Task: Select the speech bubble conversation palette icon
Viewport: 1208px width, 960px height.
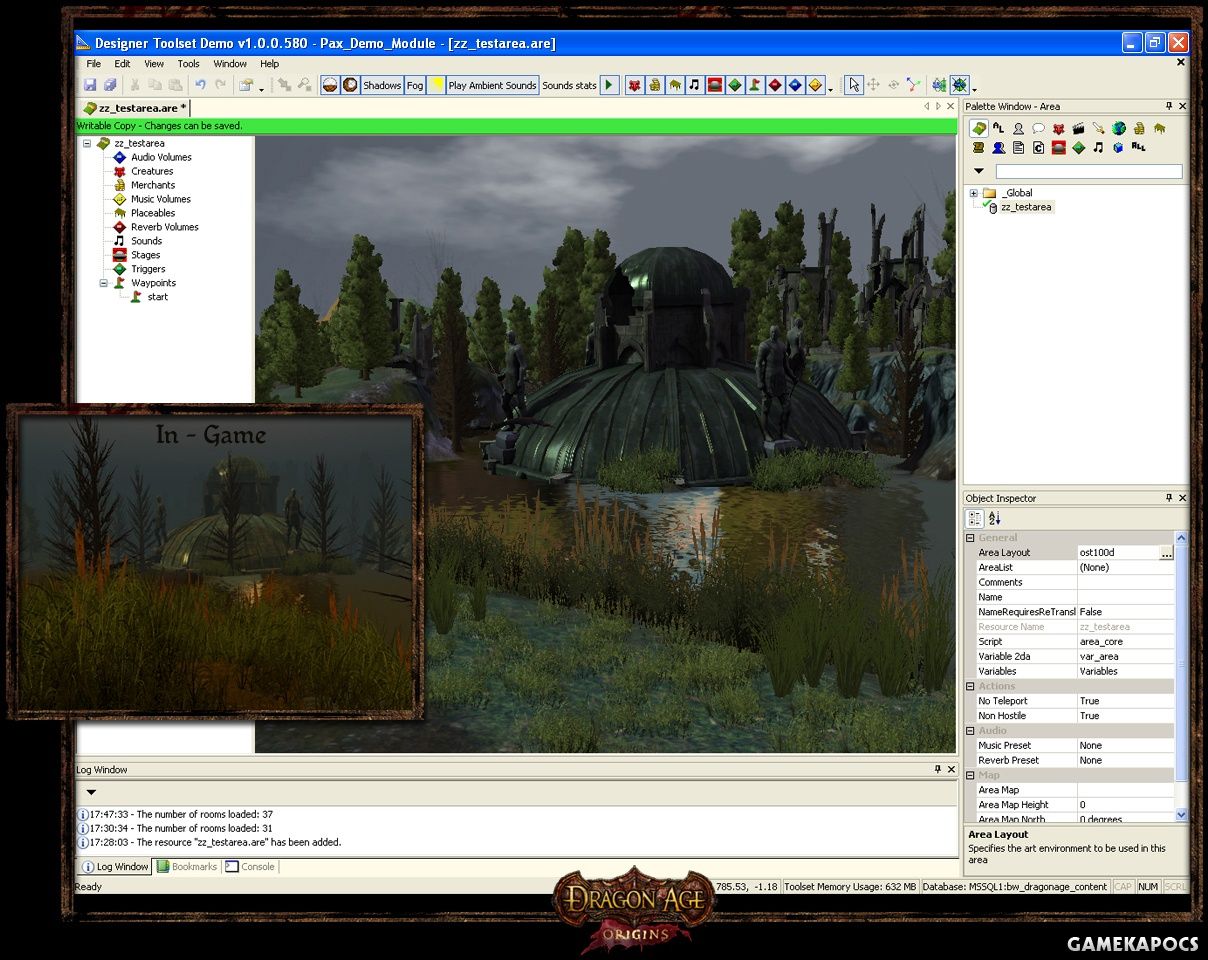Action: point(1038,128)
